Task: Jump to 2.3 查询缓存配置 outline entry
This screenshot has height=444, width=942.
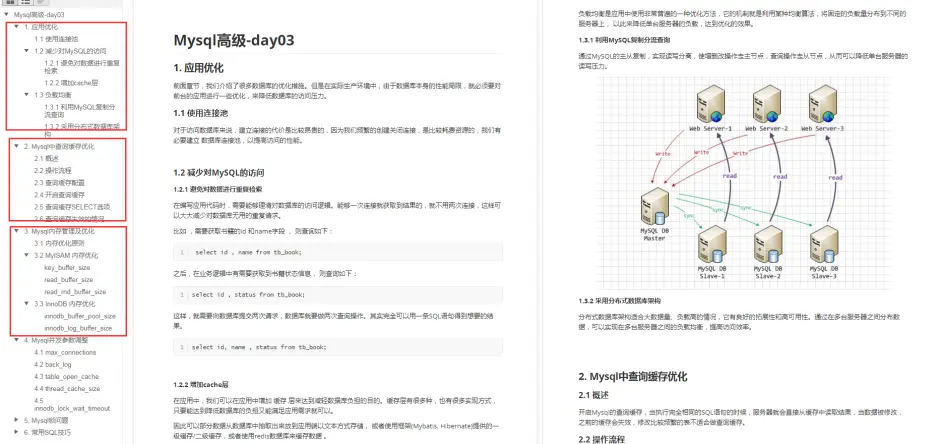Action: point(59,183)
